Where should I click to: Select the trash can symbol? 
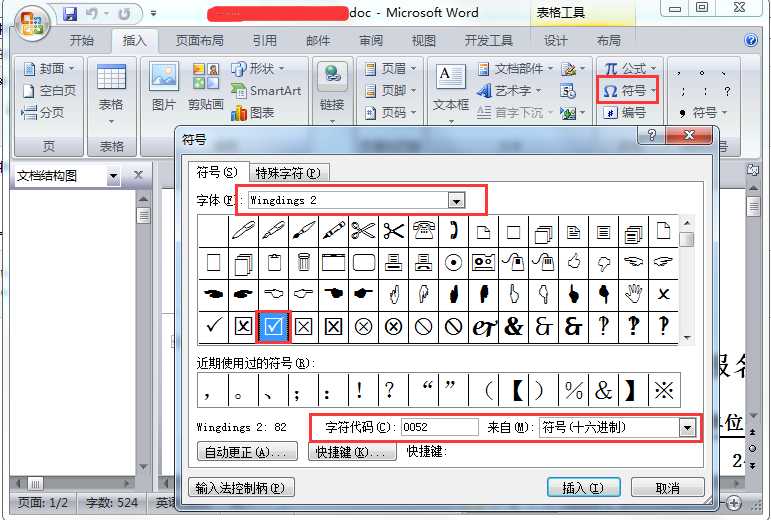[303, 262]
